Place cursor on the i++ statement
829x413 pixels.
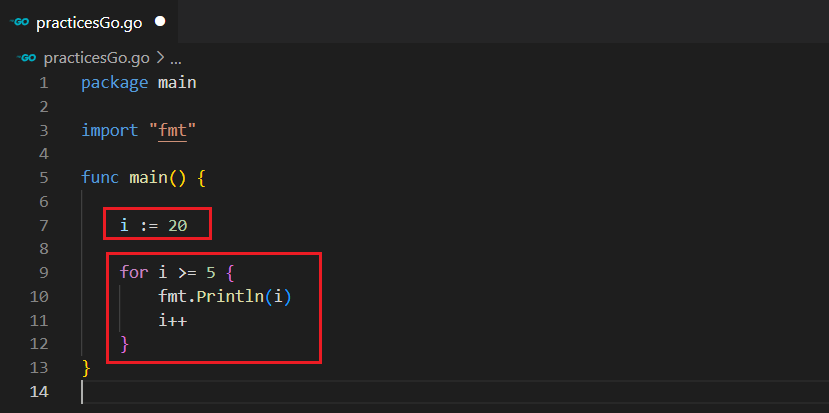172,321
